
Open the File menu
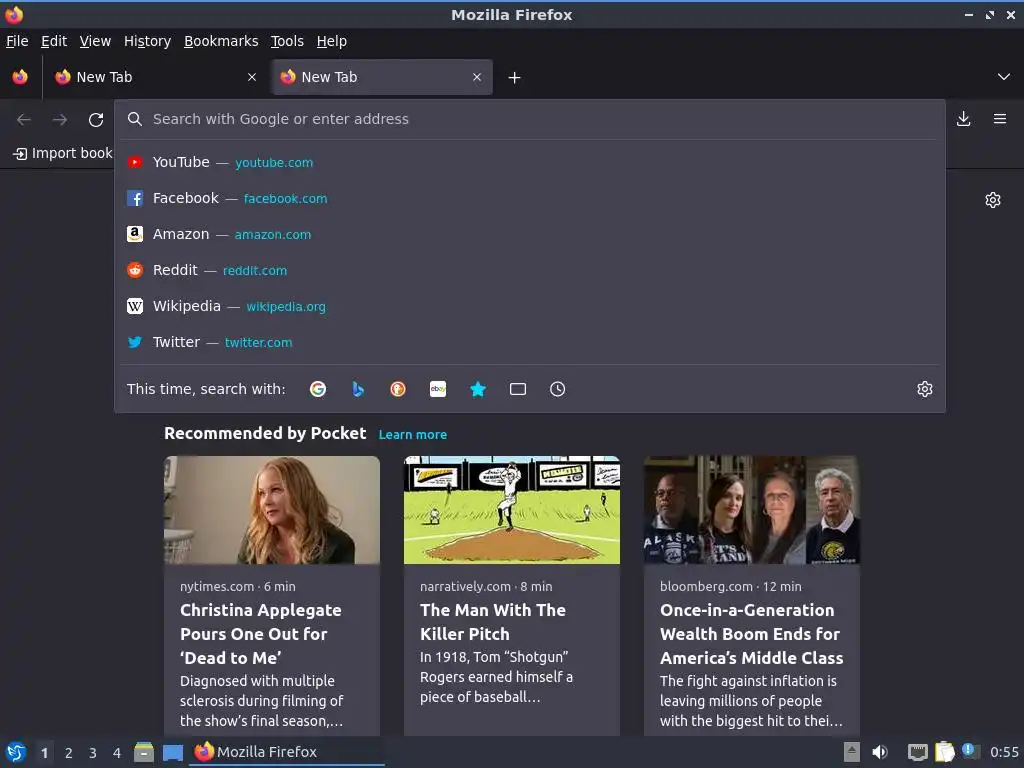(17, 41)
